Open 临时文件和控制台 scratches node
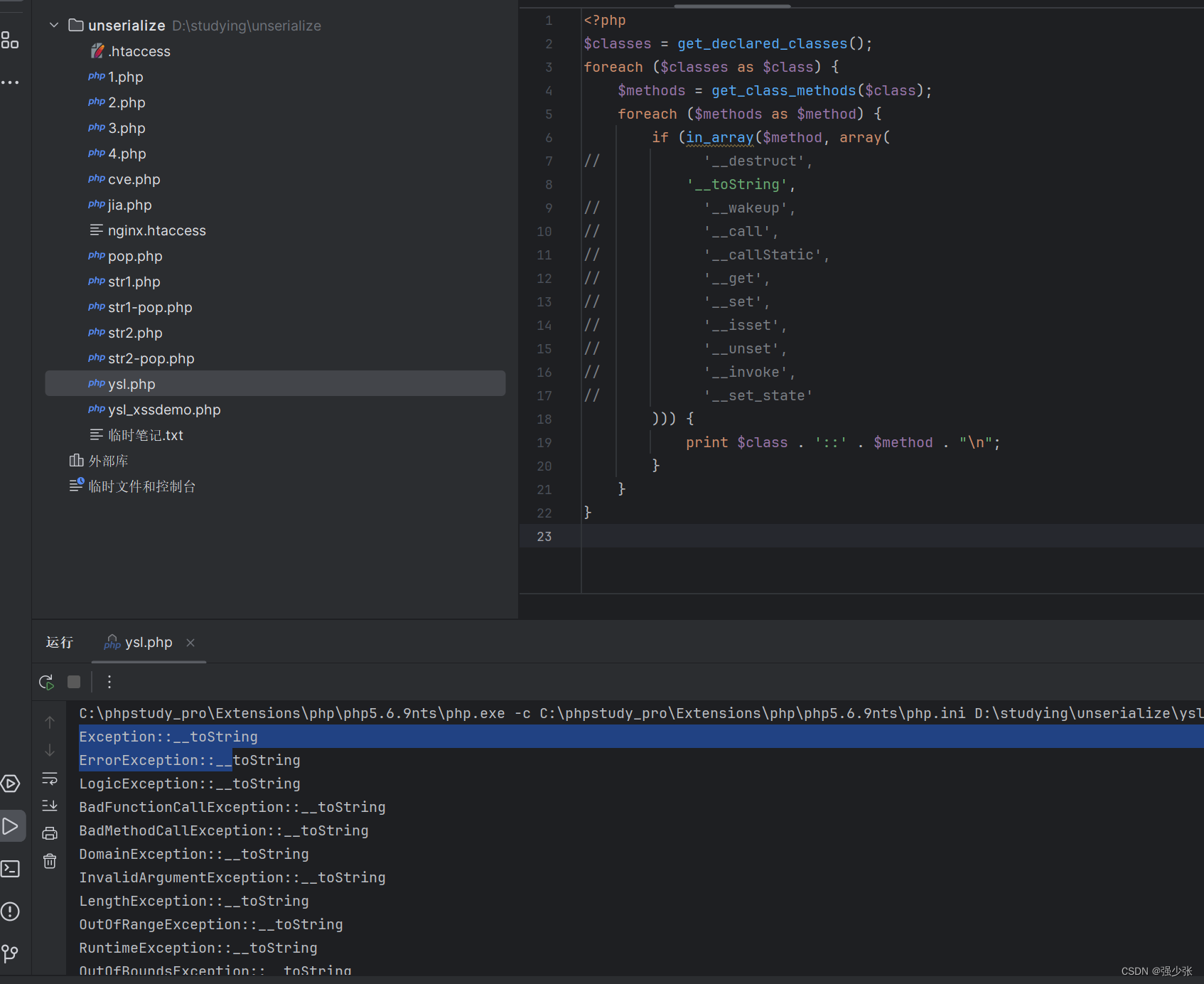 [132, 486]
